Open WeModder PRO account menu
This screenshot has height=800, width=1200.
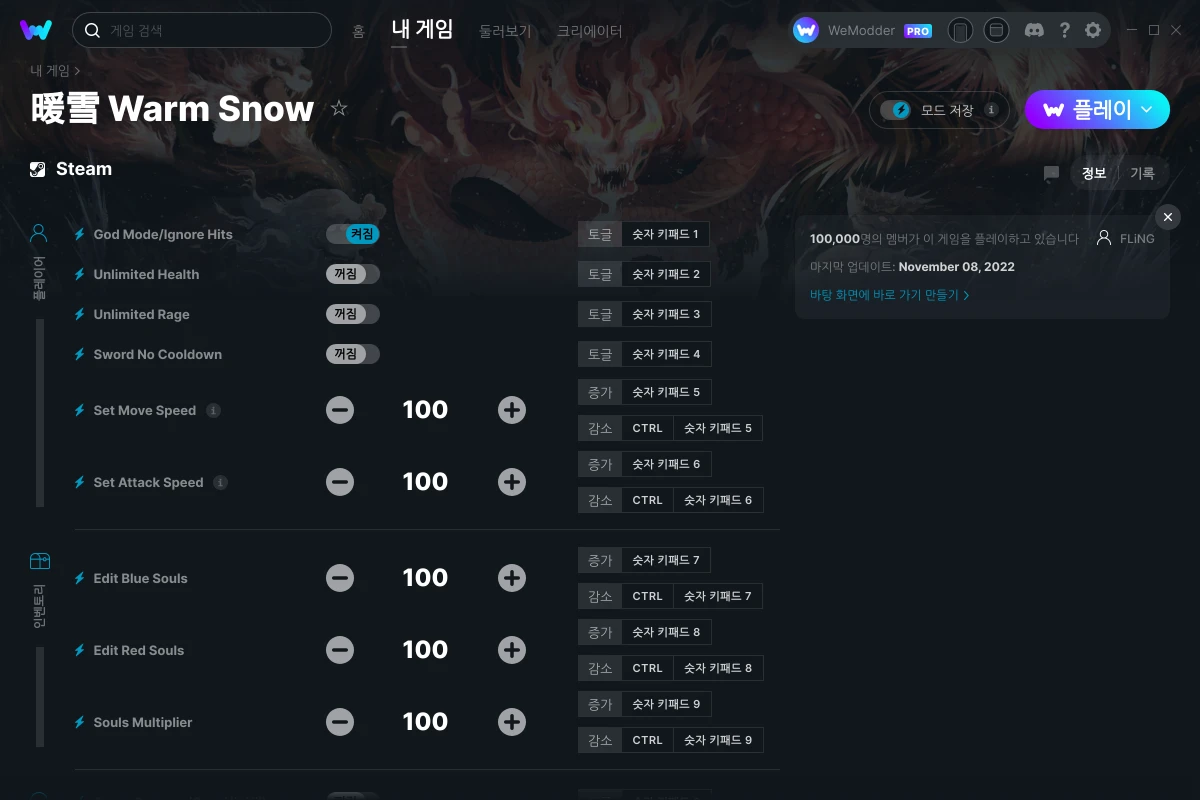tap(863, 30)
